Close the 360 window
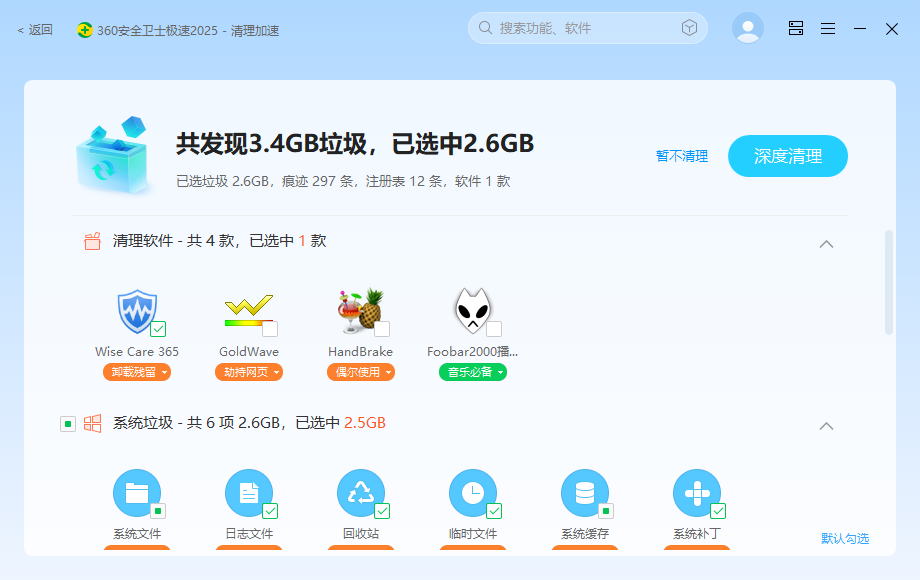Image resolution: width=920 pixels, height=580 pixels. [892, 29]
